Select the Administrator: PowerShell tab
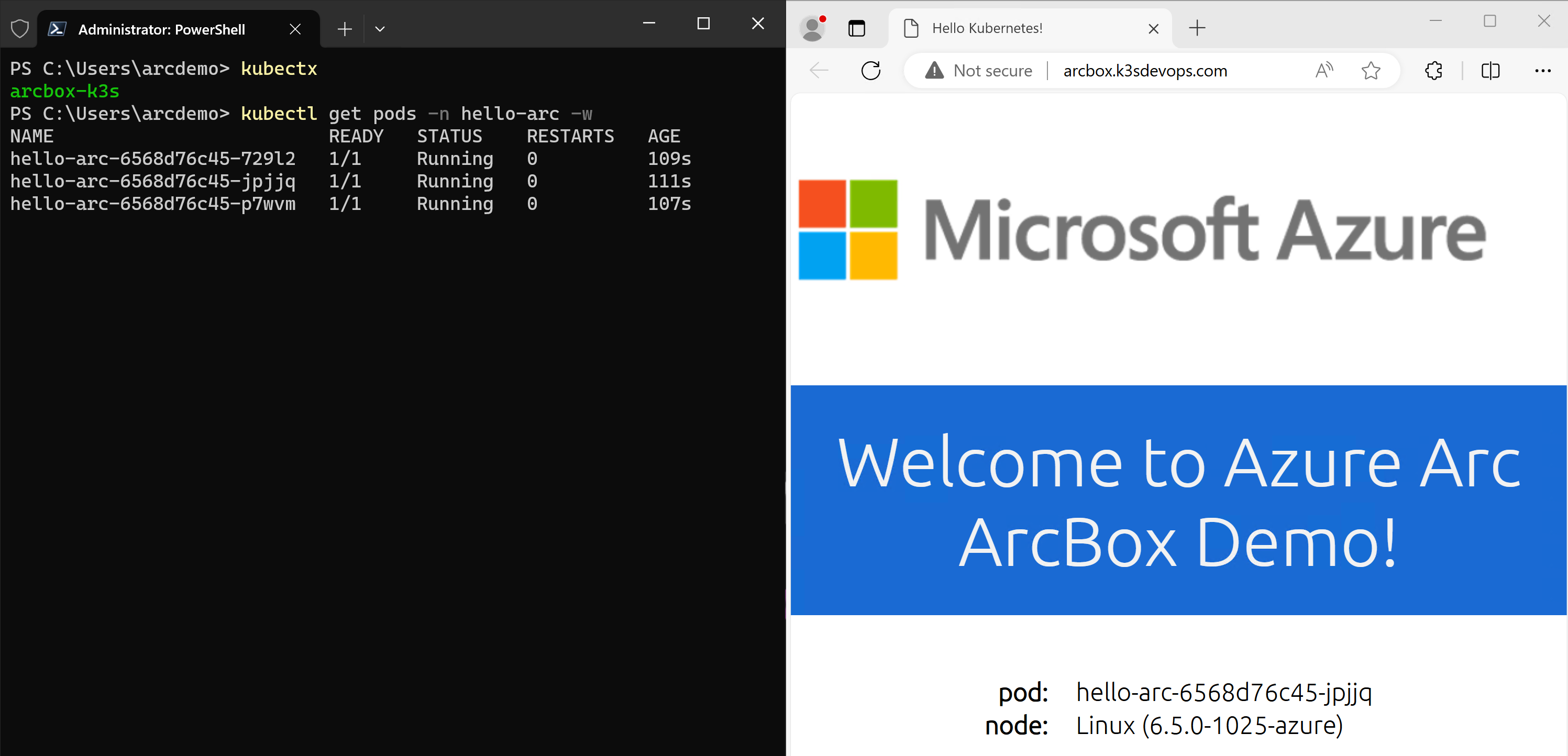The height and width of the screenshot is (756, 1568). 179,29
